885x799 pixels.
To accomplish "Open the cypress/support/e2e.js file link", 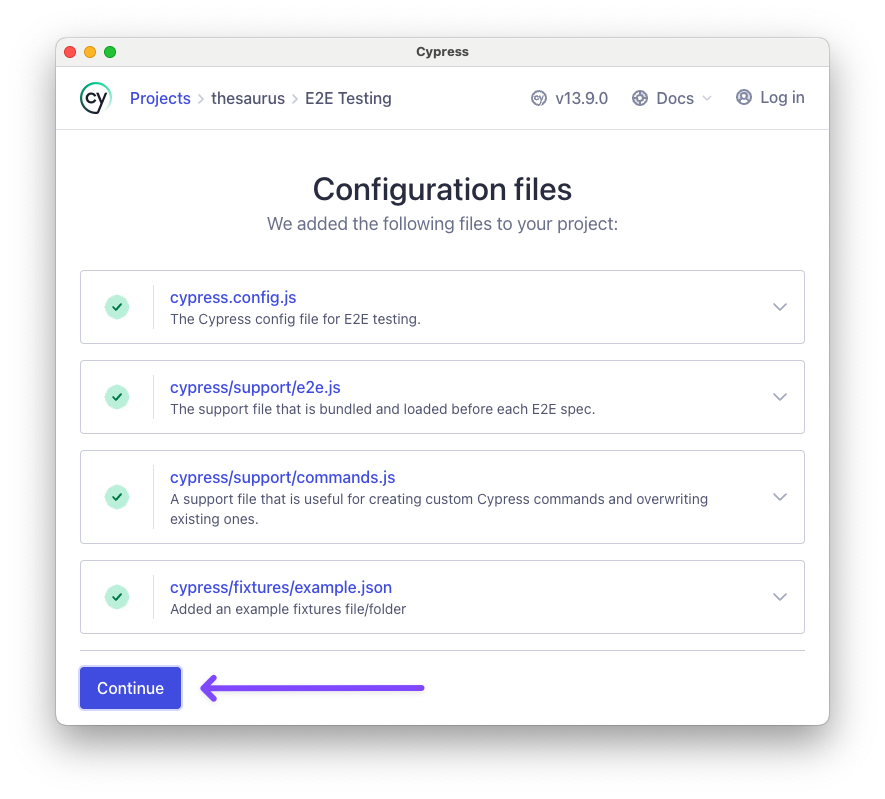I will 255,388.
